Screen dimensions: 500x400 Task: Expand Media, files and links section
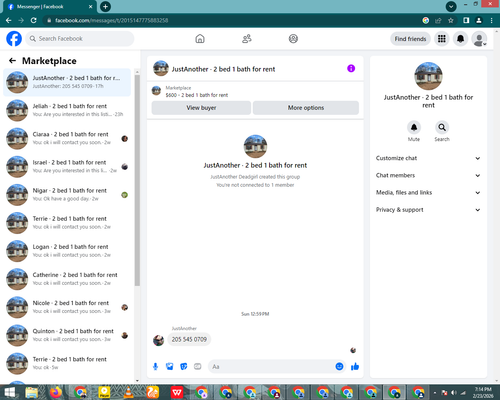[428, 192]
